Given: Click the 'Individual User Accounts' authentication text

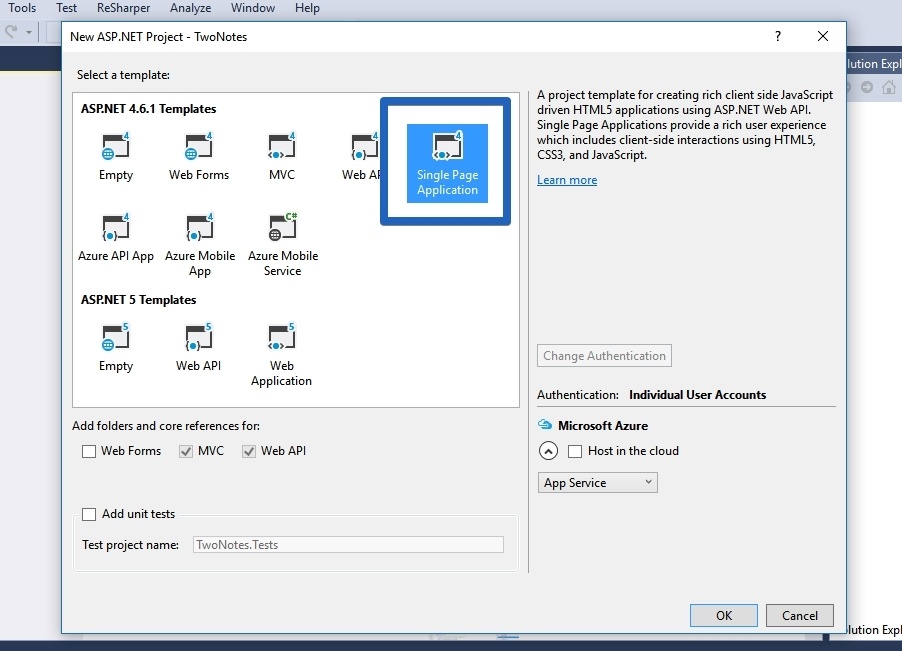Looking at the screenshot, I should coord(697,395).
